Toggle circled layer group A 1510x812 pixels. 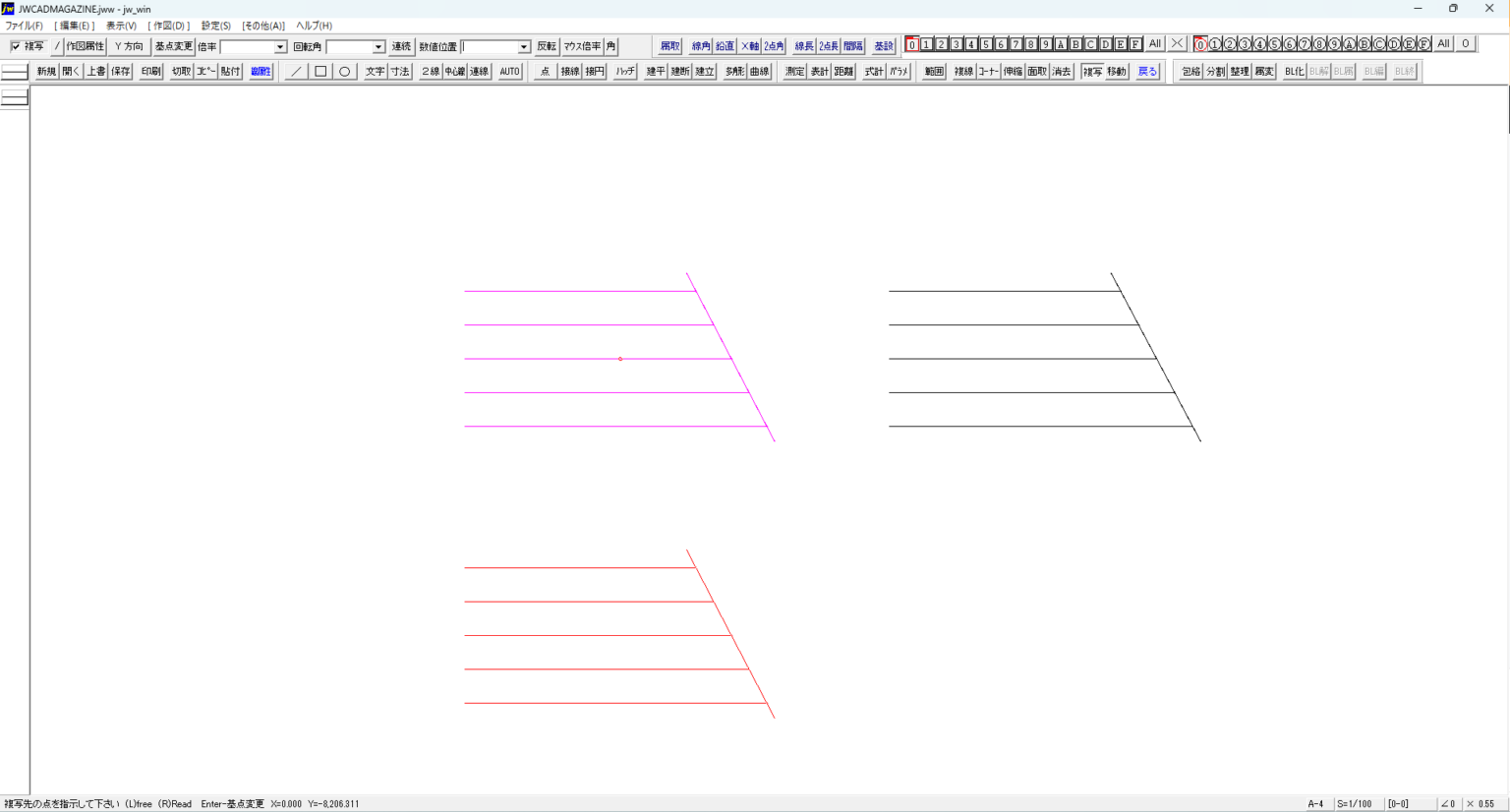click(x=1349, y=44)
